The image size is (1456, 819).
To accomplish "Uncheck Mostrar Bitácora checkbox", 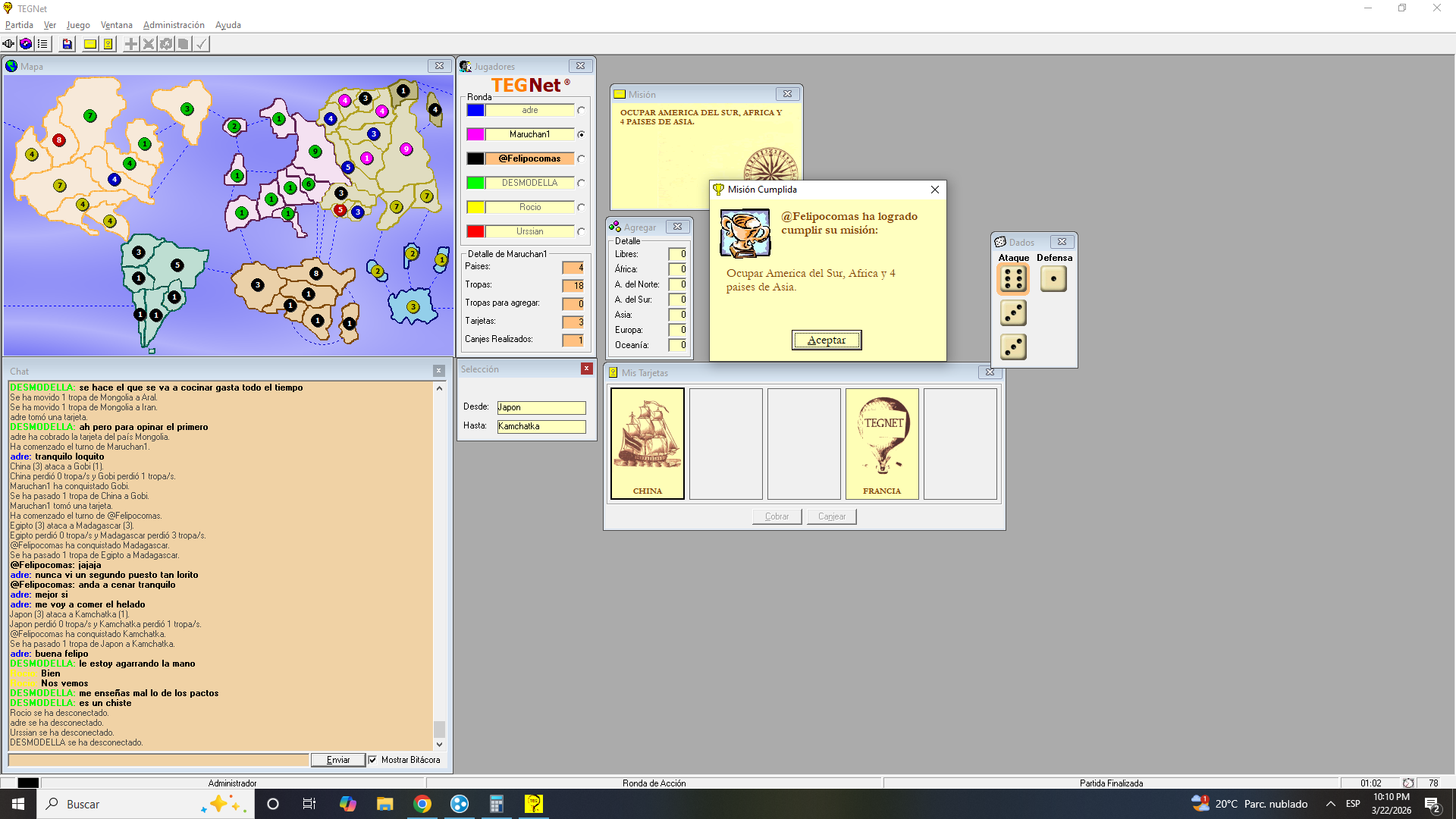I will 372,760.
